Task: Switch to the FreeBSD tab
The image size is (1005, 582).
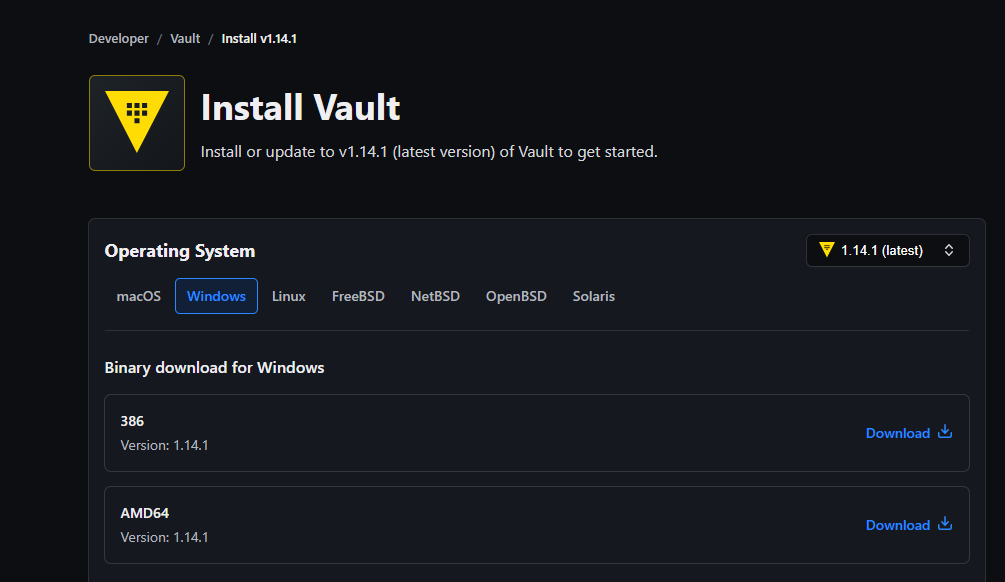Action: (x=358, y=296)
